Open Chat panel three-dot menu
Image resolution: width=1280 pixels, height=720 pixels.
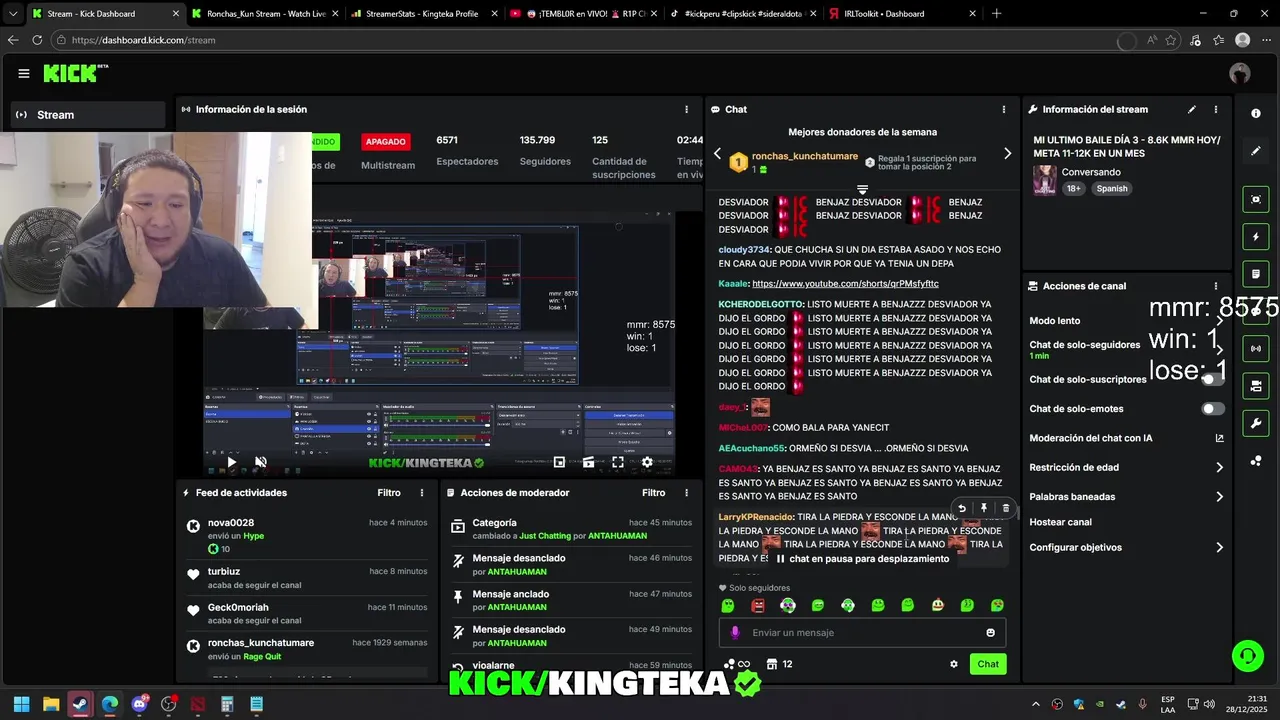(1004, 109)
